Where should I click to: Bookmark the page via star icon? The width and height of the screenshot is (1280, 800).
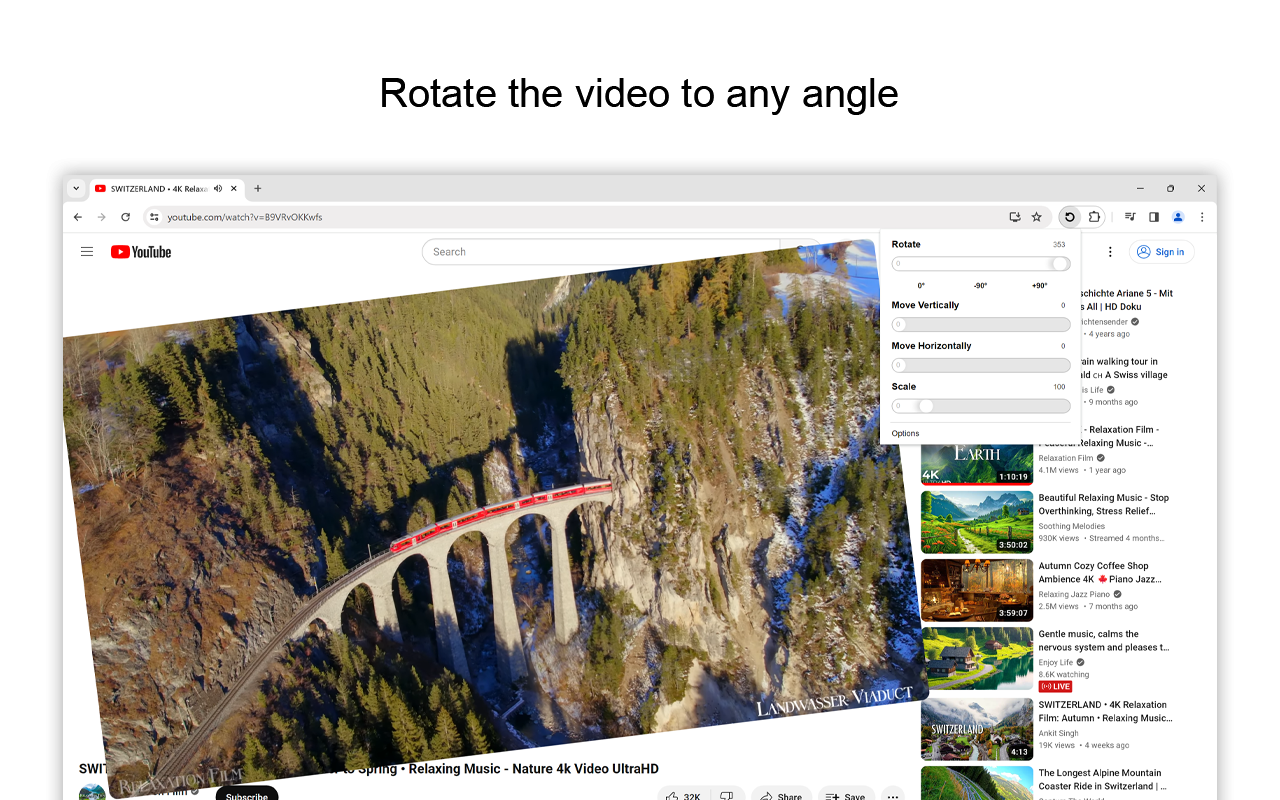[1036, 217]
